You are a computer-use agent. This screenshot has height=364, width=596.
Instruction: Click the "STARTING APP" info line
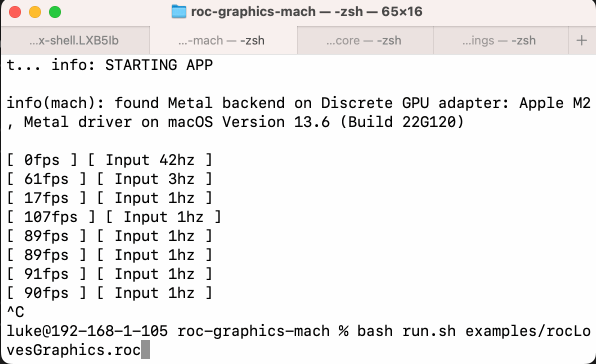click(x=110, y=65)
